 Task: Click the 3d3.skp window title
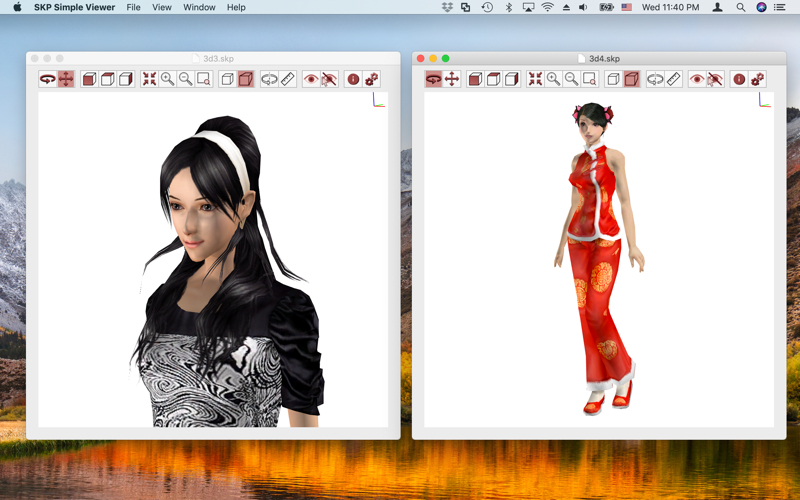(x=218, y=59)
